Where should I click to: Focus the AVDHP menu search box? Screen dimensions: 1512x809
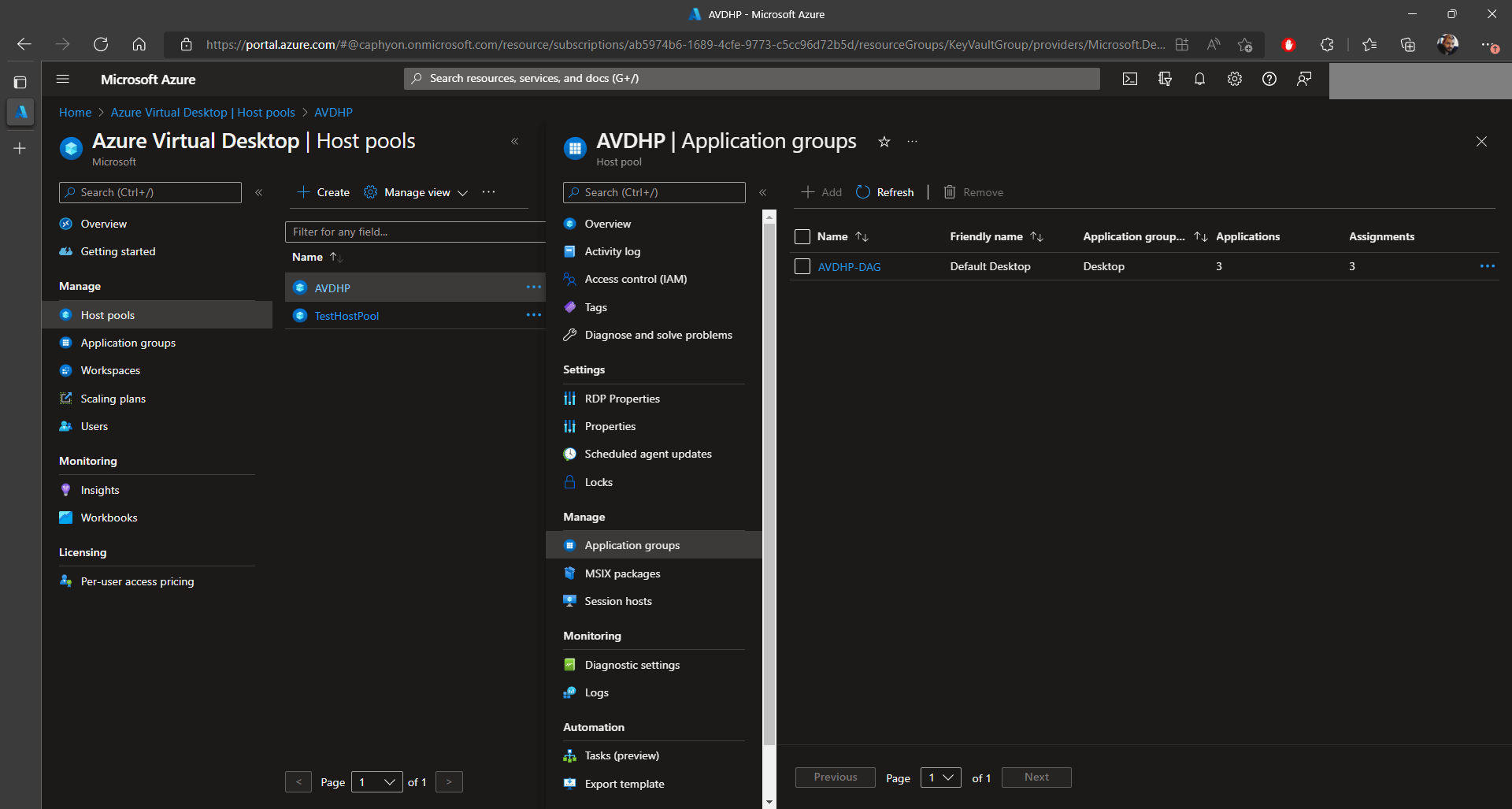(654, 192)
